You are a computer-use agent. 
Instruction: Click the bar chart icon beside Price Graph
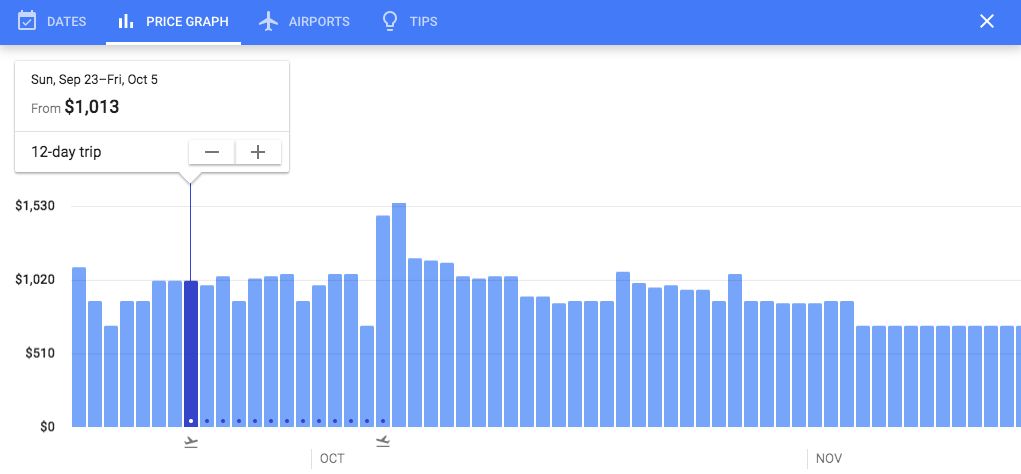(x=126, y=21)
